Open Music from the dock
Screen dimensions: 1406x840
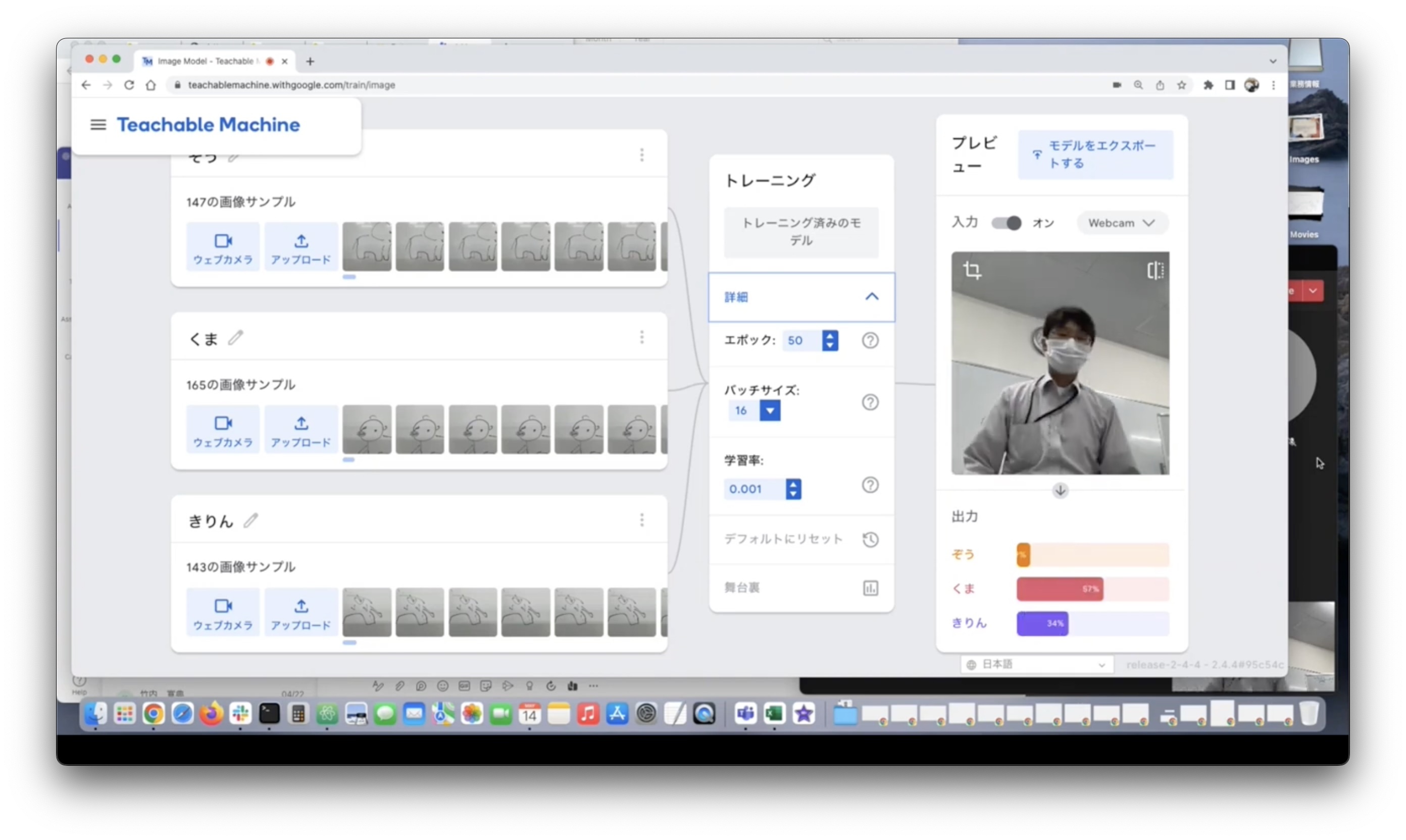pyautogui.click(x=588, y=714)
